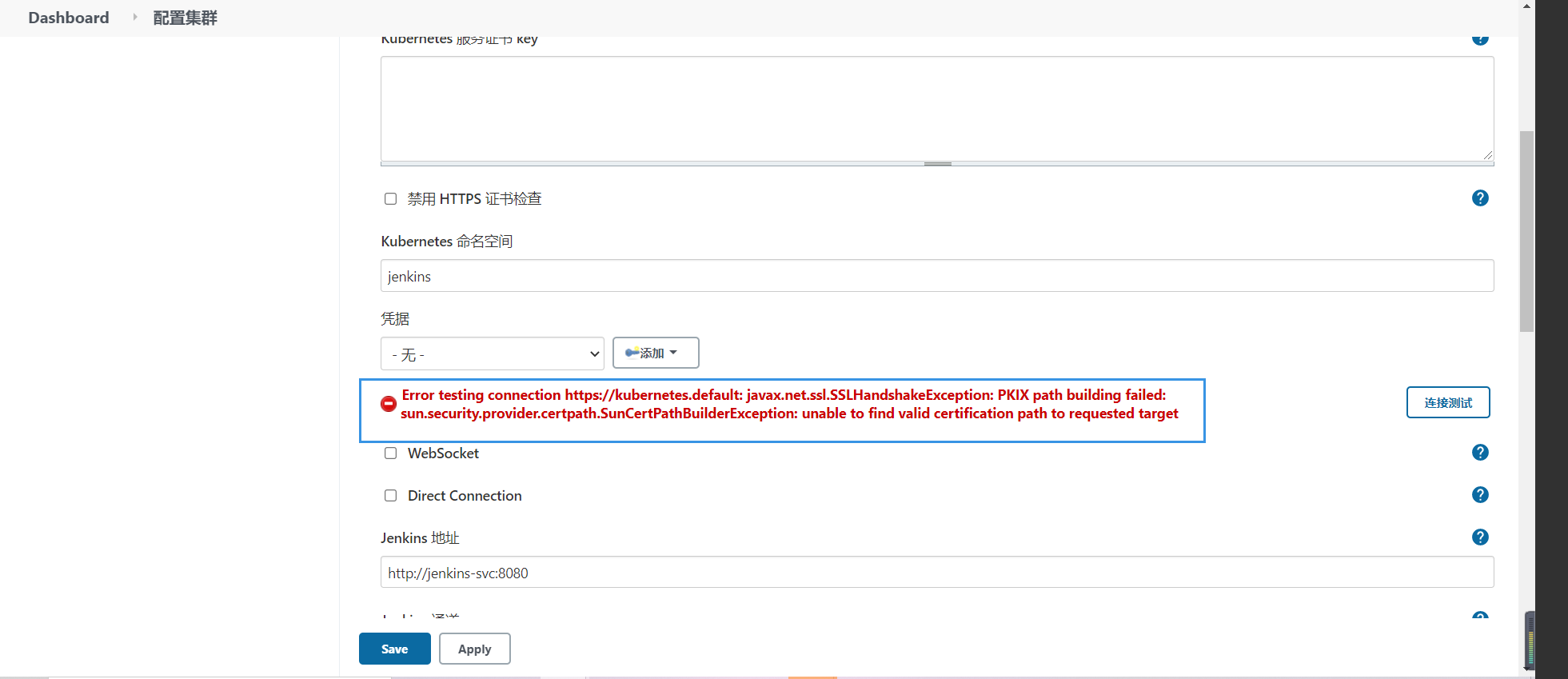This screenshot has height=679, width=1568.
Task: Open help icon beside Direct Connection
Action: pos(1480,494)
